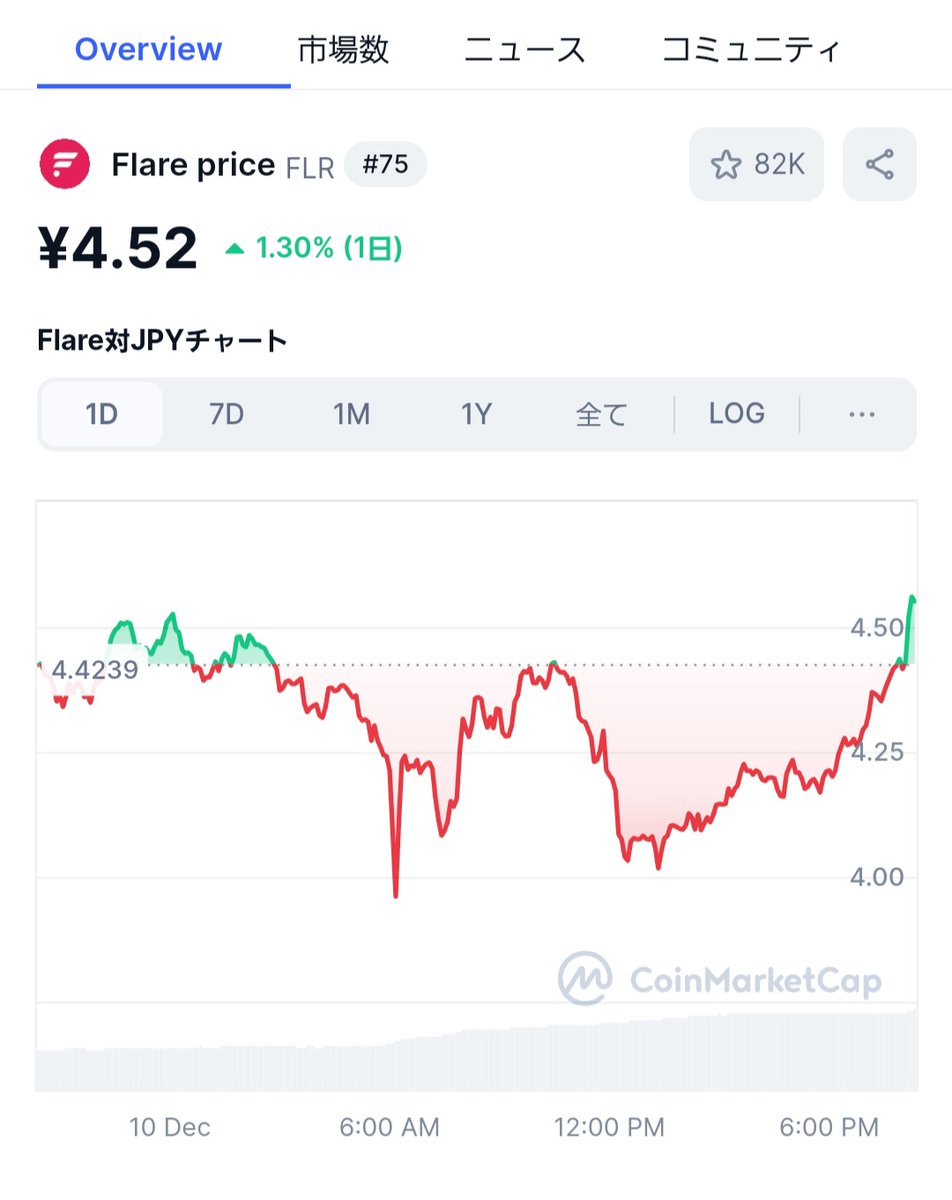Switch chart range to 1M
Image resolution: width=952 pixels, height=1200 pixels.
tap(351, 414)
